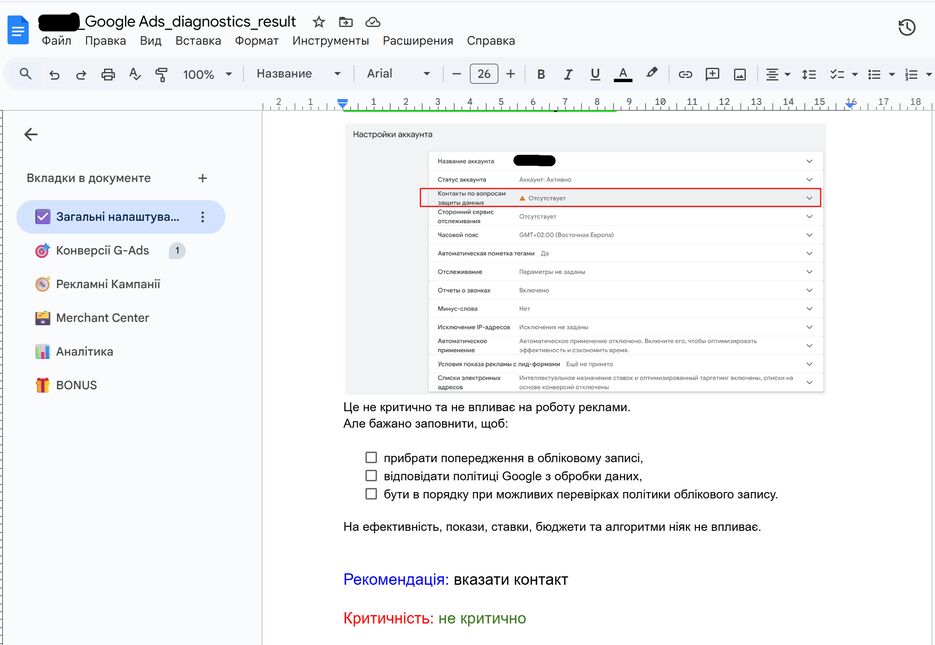Click the print icon

pos(108,73)
